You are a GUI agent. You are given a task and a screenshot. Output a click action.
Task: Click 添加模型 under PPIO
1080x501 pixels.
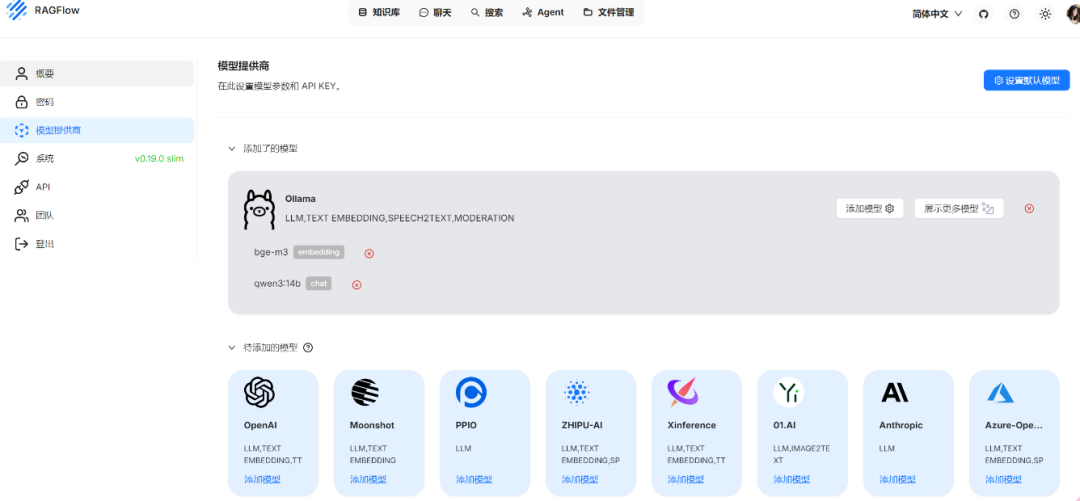tap(474, 479)
